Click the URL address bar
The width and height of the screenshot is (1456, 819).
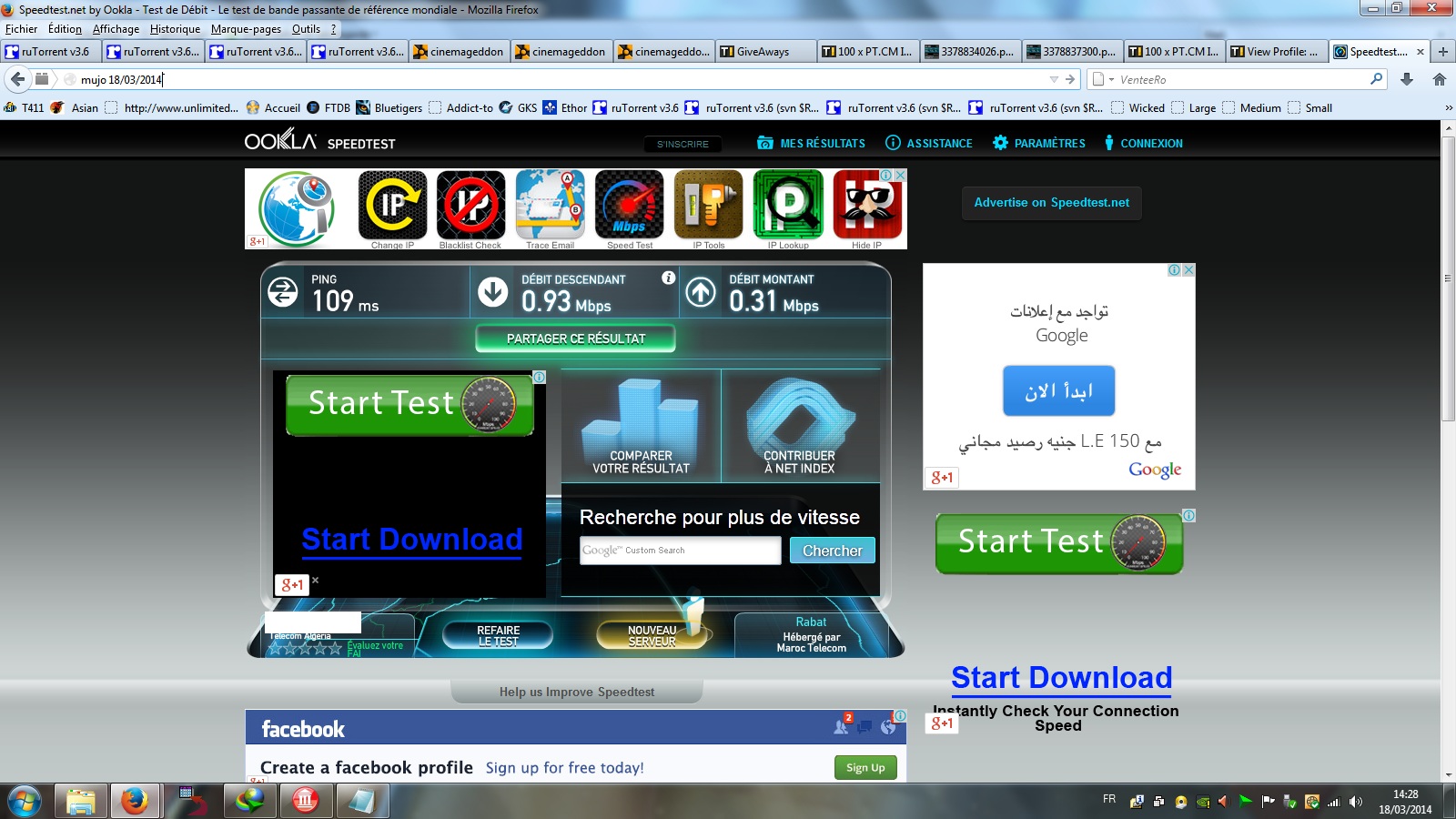click(x=562, y=79)
